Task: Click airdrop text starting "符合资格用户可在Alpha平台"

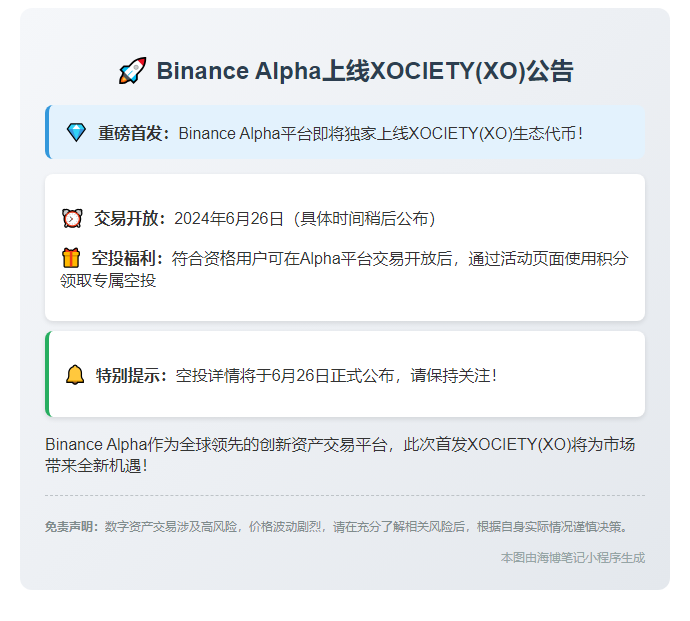Action: coord(400,258)
